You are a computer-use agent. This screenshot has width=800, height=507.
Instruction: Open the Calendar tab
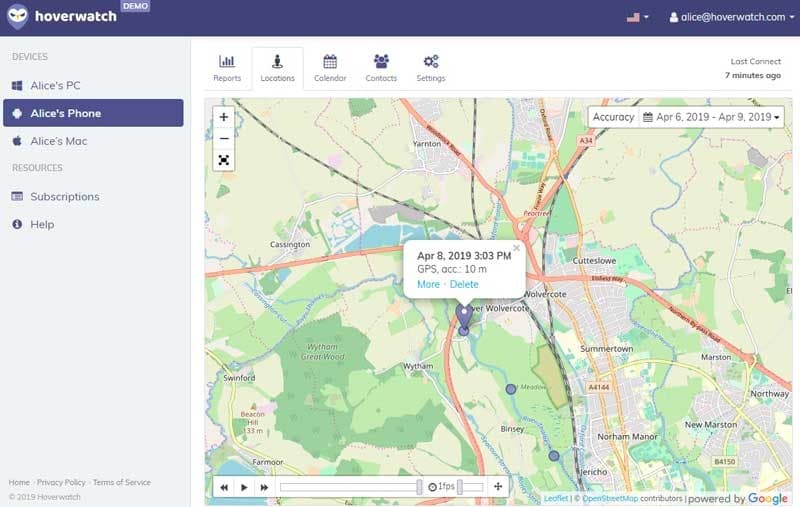(330, 68)
